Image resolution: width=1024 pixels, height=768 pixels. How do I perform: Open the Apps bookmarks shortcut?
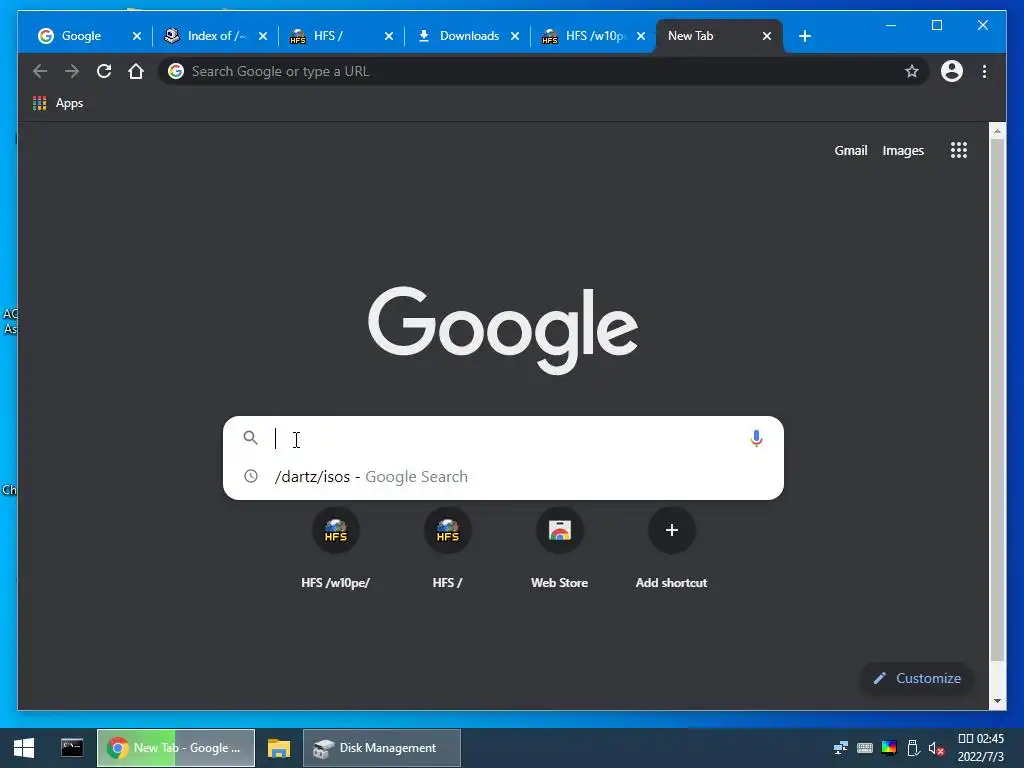pyautogui.click(x=58, y=103)
